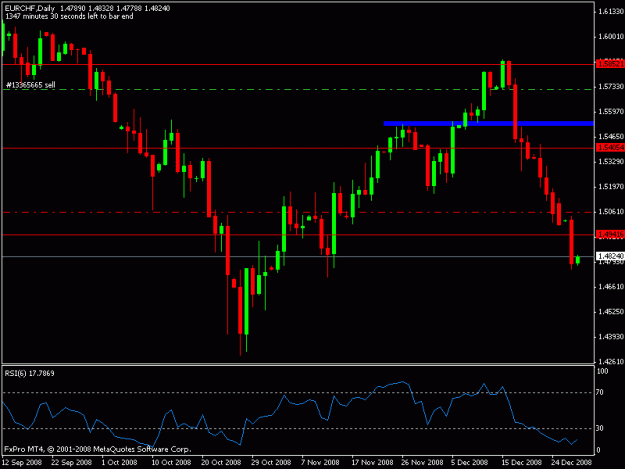Click the red 1.49416 price tag
625x469 pixels.
coord(610,234)
